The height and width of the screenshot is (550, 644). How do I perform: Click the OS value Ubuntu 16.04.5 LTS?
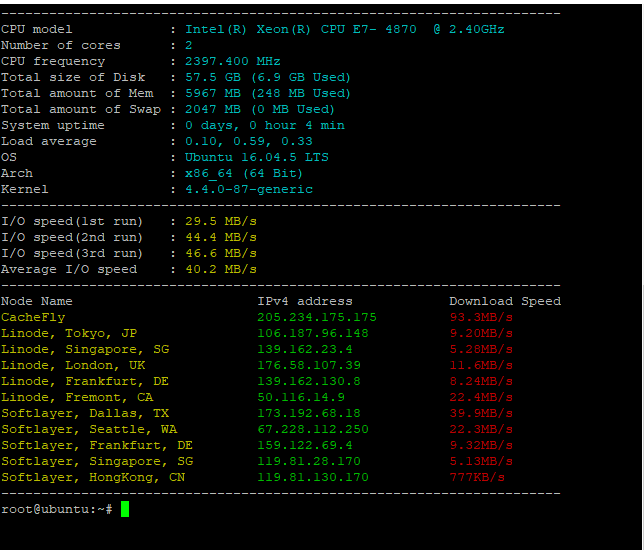(257, 157)
